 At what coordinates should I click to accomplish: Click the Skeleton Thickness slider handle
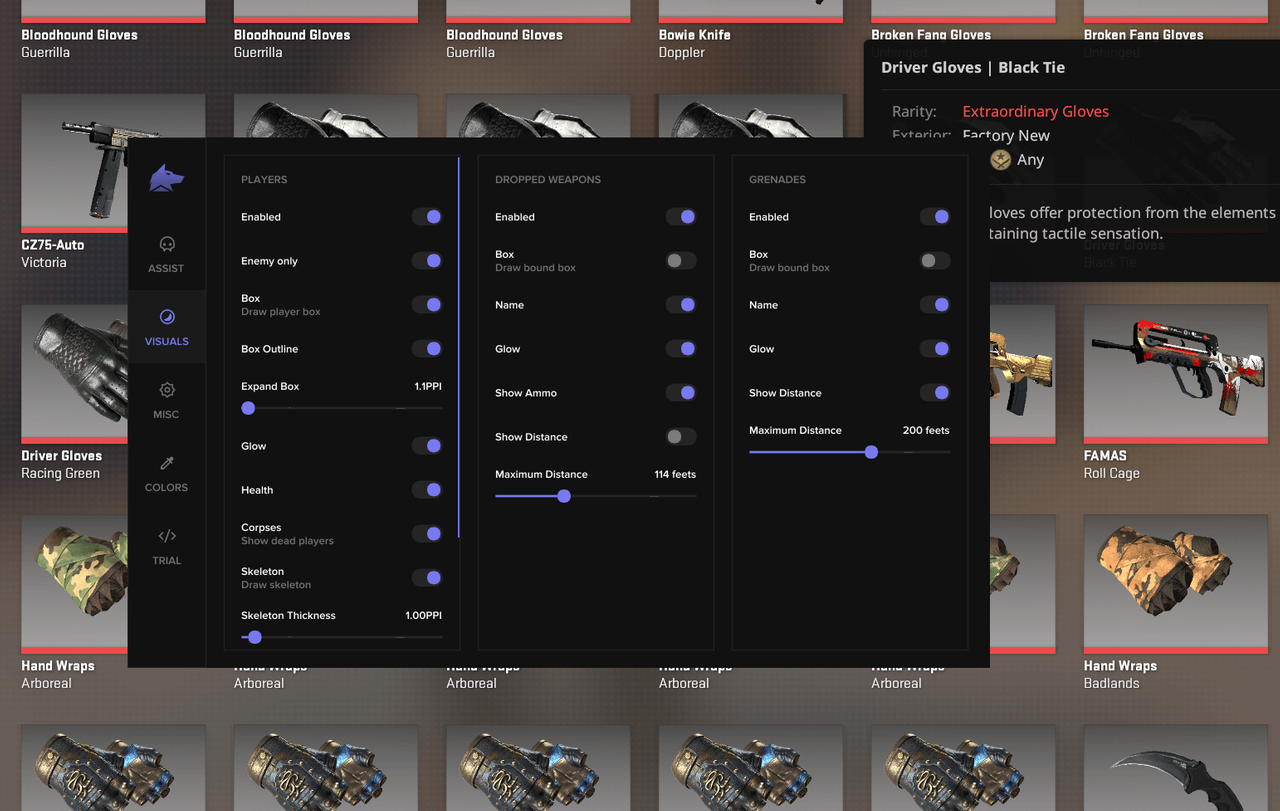pyautogui.click(x=253, y=637)
